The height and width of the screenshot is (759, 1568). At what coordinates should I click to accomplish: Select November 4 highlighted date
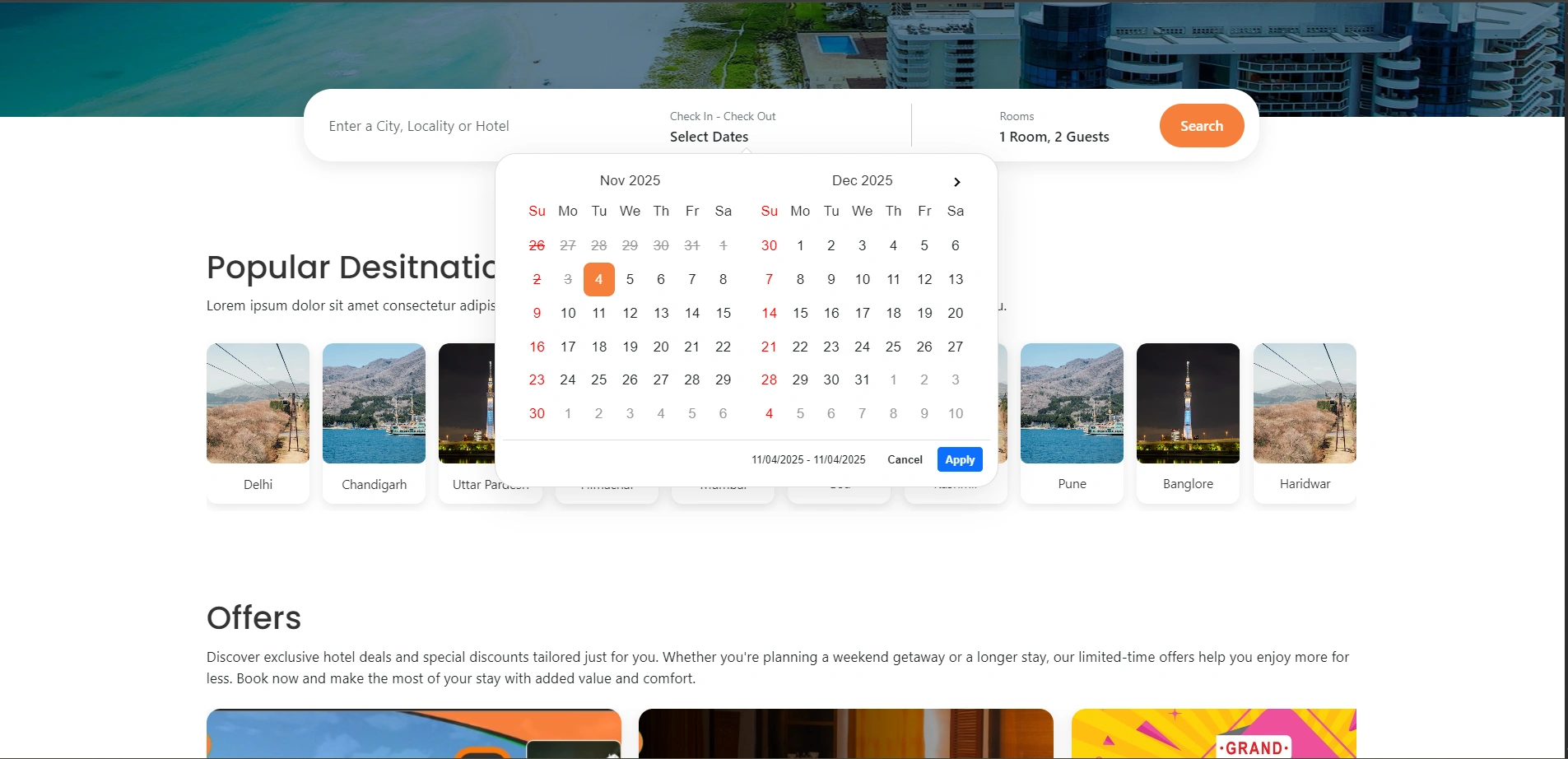[598, 279]
